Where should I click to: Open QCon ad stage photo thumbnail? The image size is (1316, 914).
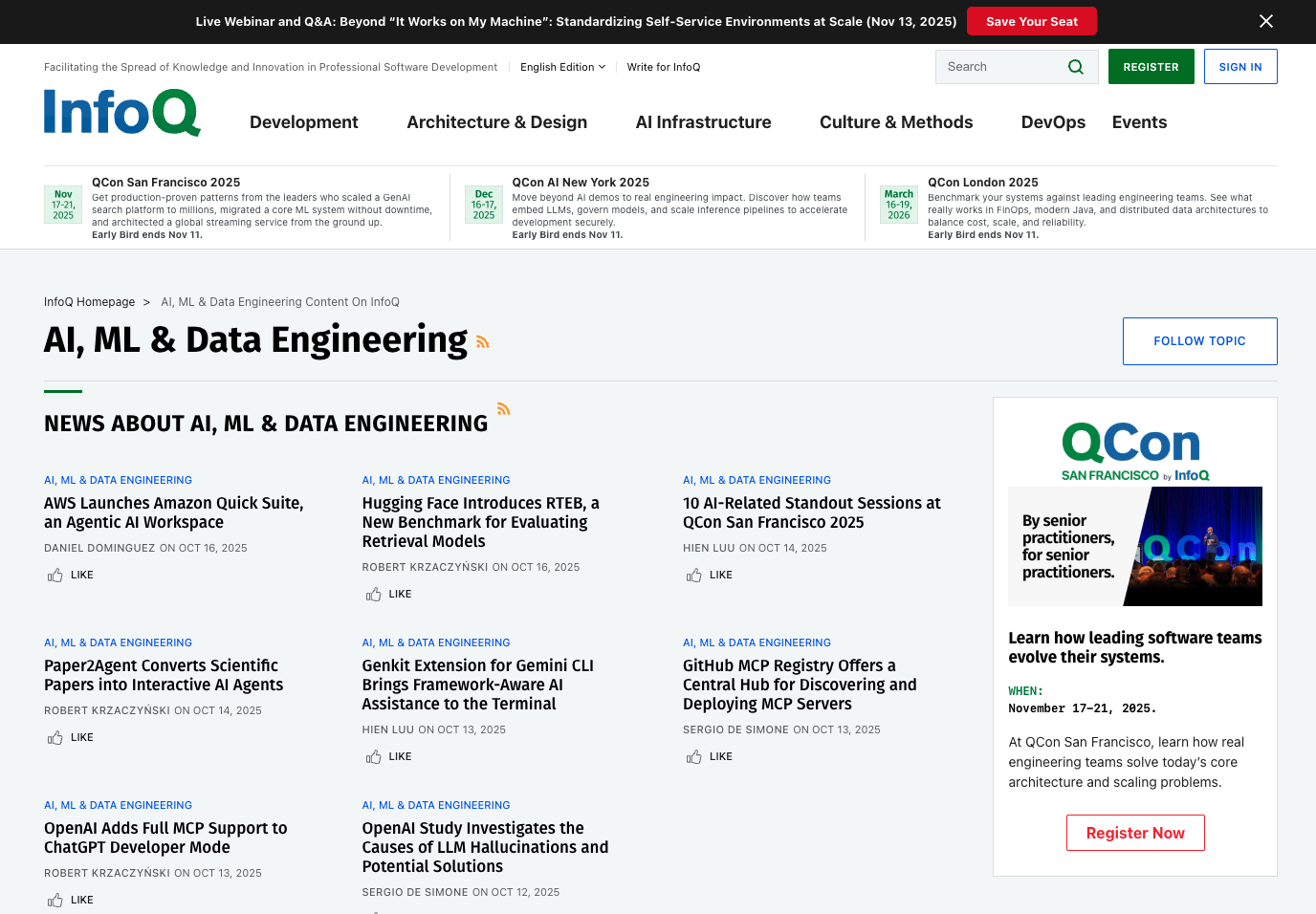click(x=1135, y=546)
